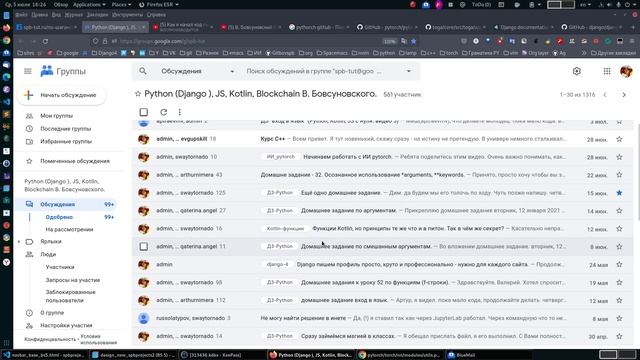Tick checkbox for Домашнее задание по смешанным аргументам
This screenshot has height=360, width=640.
click(x=144, y=247)
